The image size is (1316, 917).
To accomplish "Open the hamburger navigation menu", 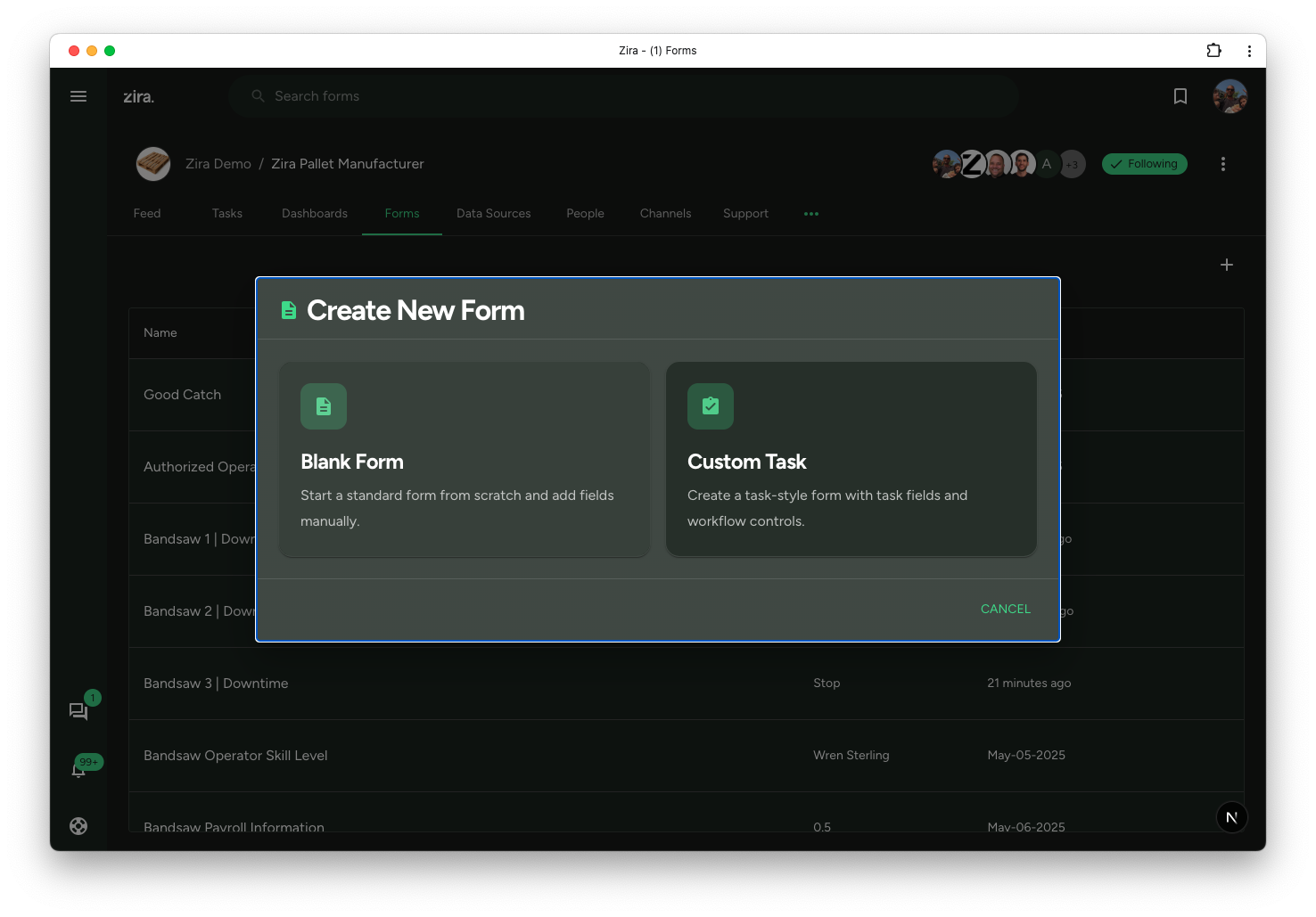I will click(x=78, y=96).
